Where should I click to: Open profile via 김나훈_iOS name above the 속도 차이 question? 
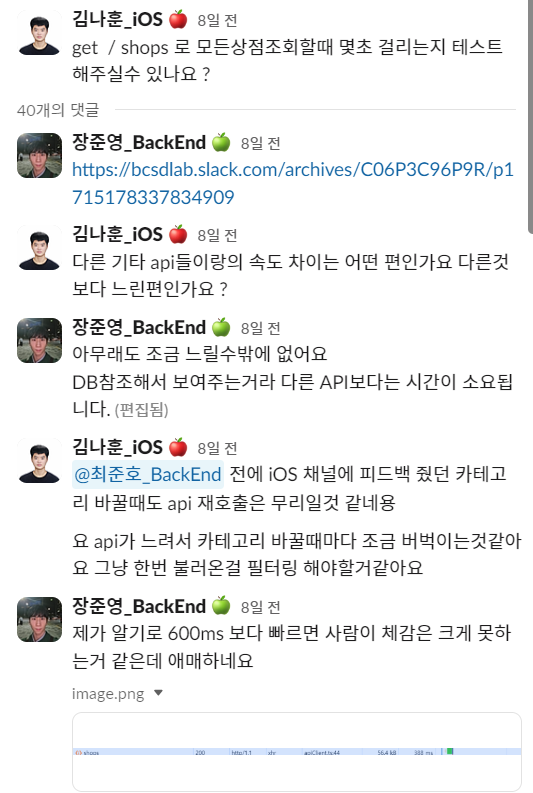click(117, 234)
